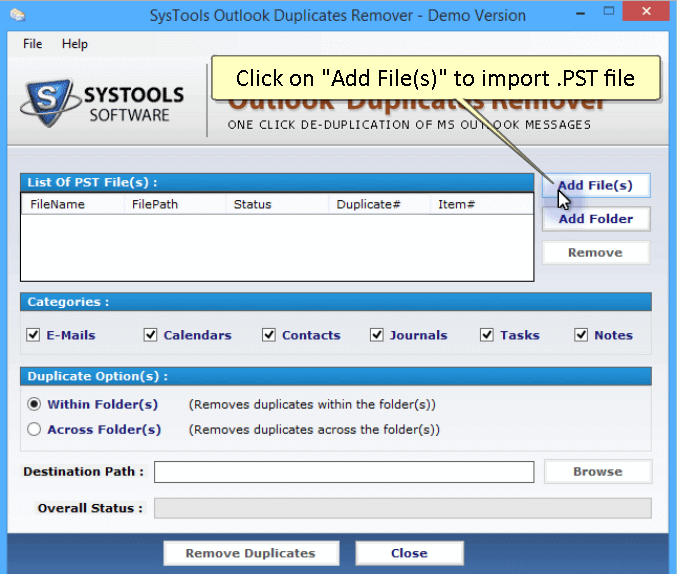
Task: Click the empty PST file list area
Action: click(277, 247)
